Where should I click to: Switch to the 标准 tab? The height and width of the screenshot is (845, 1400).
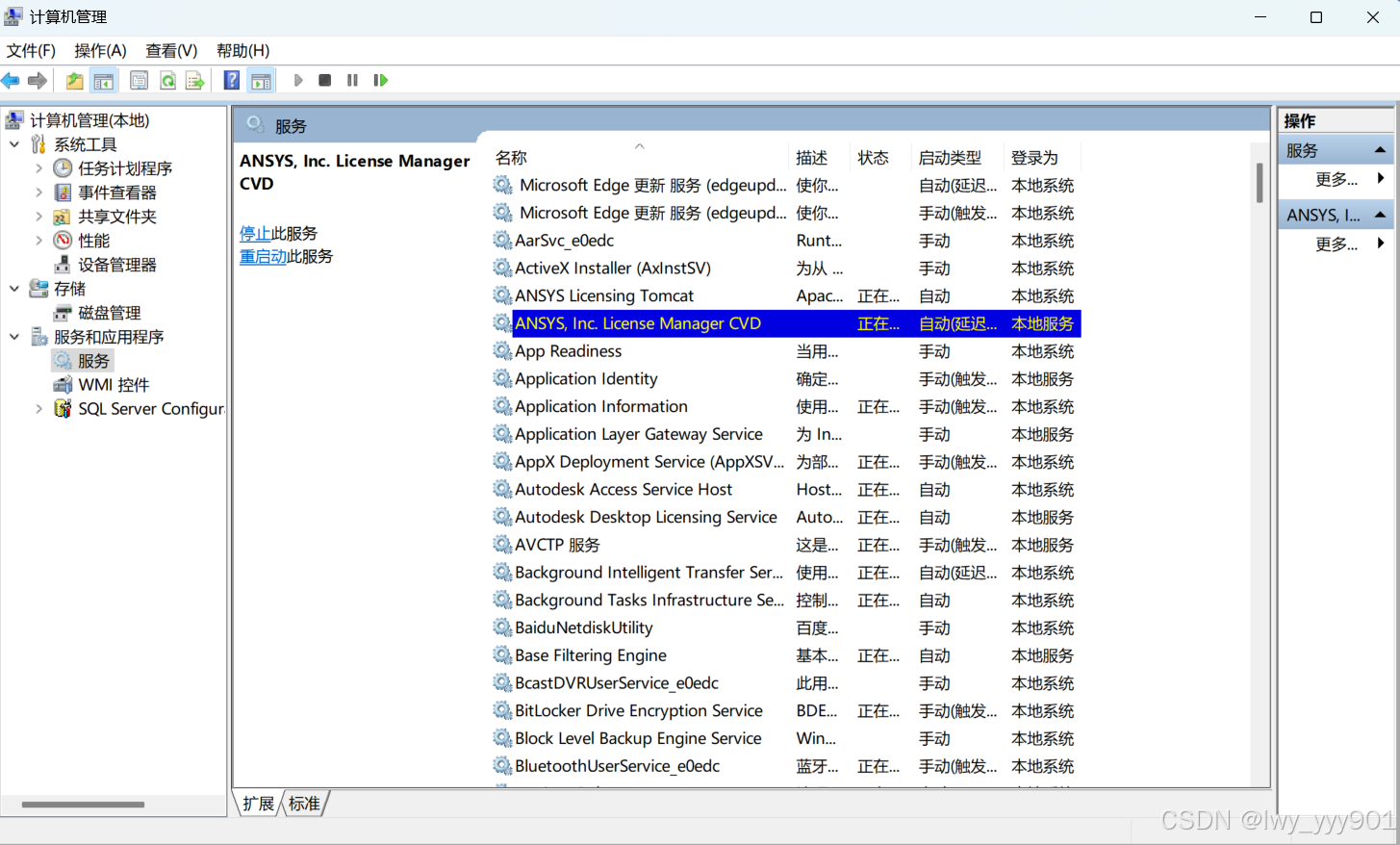click(304, 804)
